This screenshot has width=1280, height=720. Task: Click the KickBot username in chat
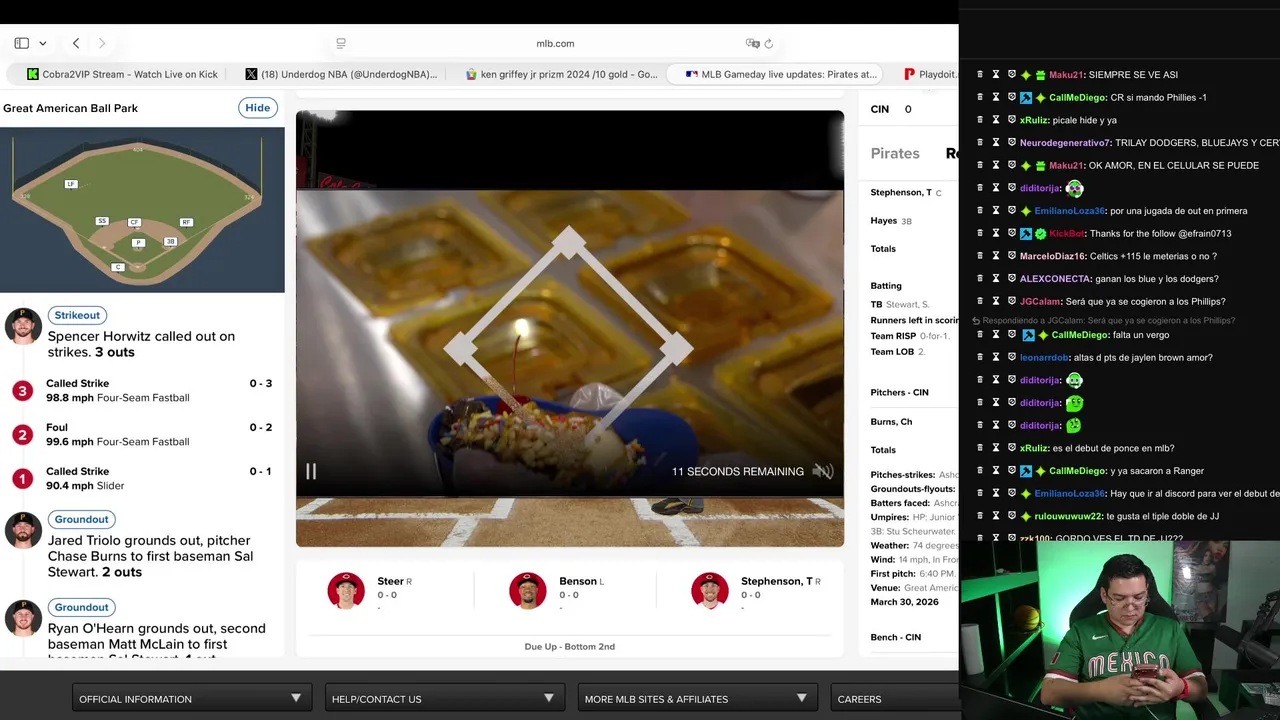(x=1066, y=233)
